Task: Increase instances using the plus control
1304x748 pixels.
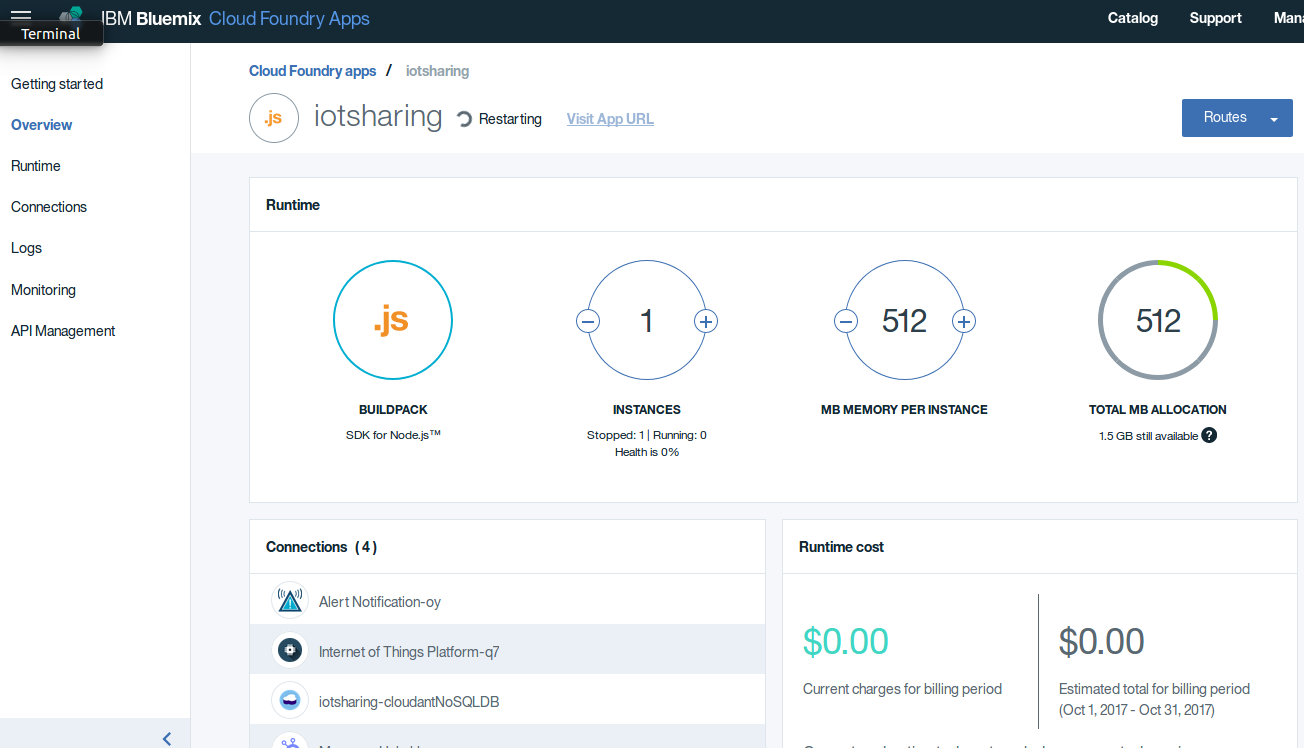Action: click(x=705, y=321)
